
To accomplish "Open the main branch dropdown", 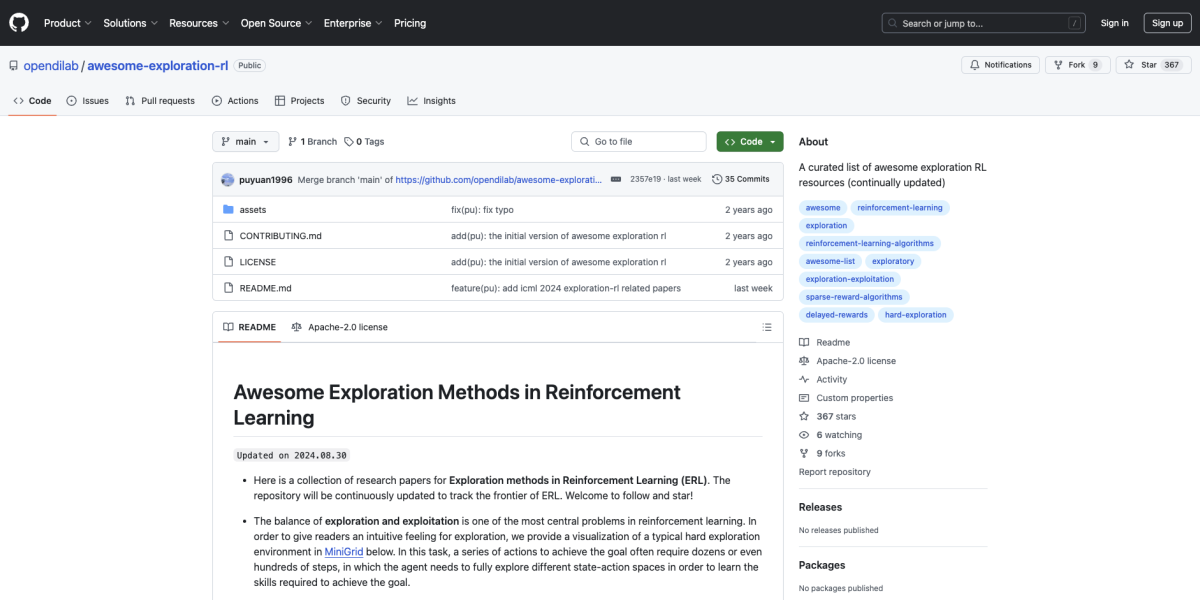I will tap(244, 142).
